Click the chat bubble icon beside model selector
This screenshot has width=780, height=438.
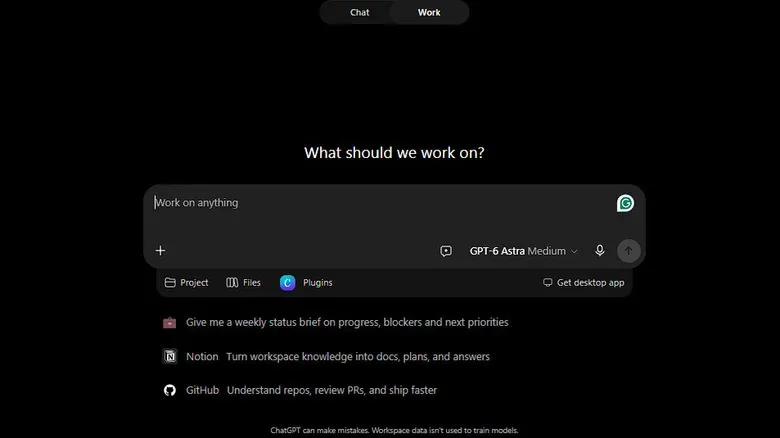pos(446,251)
